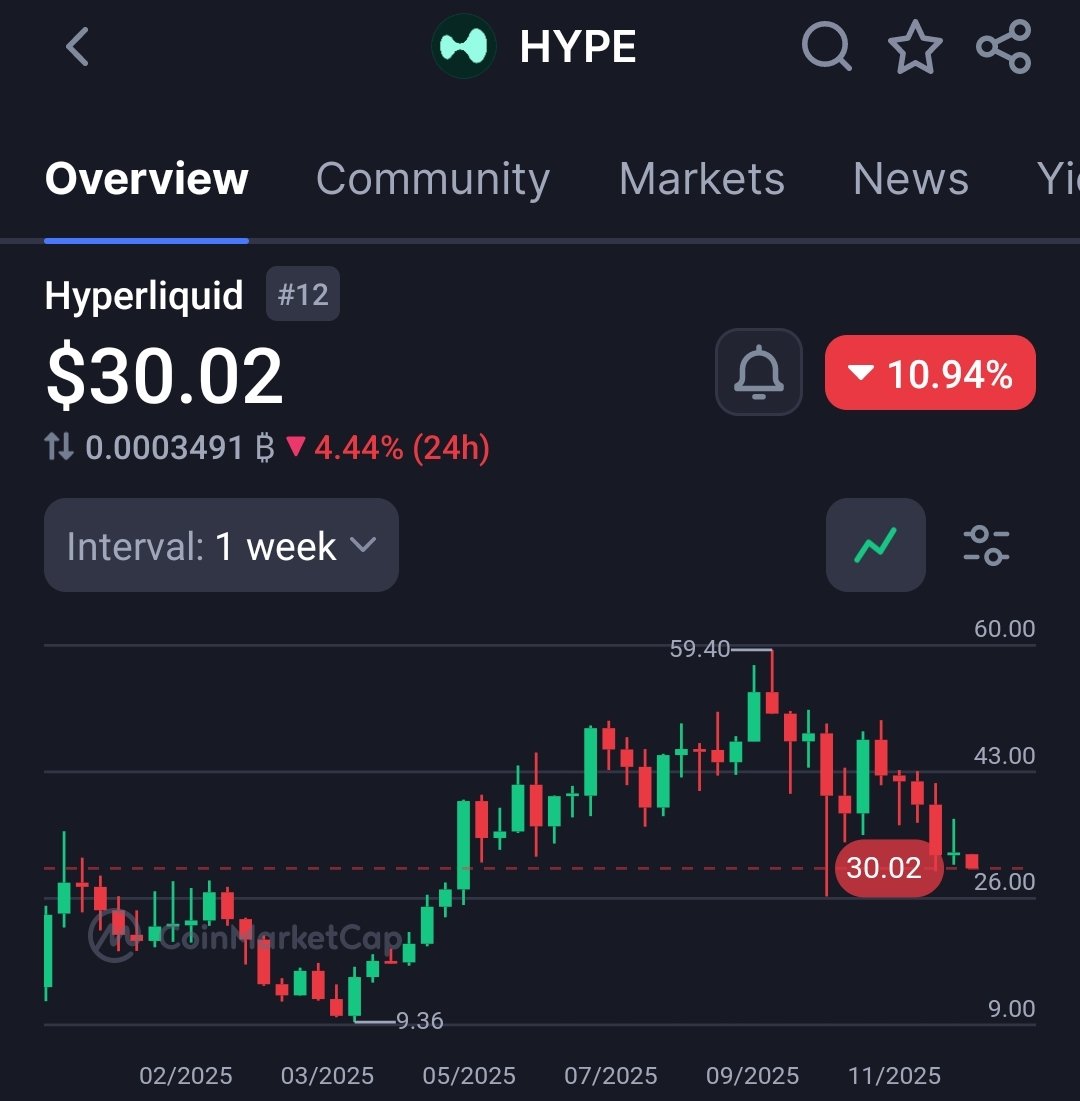Open chart settings sliders icon

986,545
